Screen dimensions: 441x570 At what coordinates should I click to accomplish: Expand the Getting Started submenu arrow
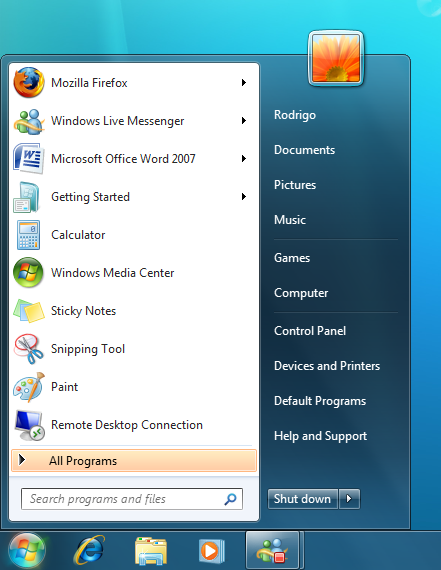point(244,197)
